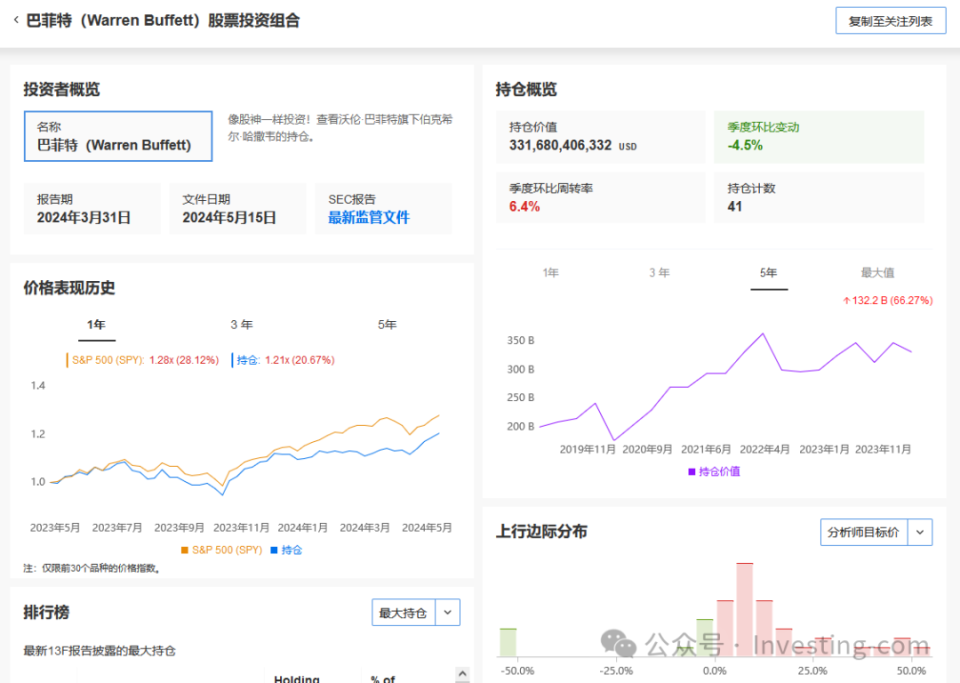The image size is (960, 683).
Task: Open the 最大持仓 ranking dropdown
Action: 403,613
